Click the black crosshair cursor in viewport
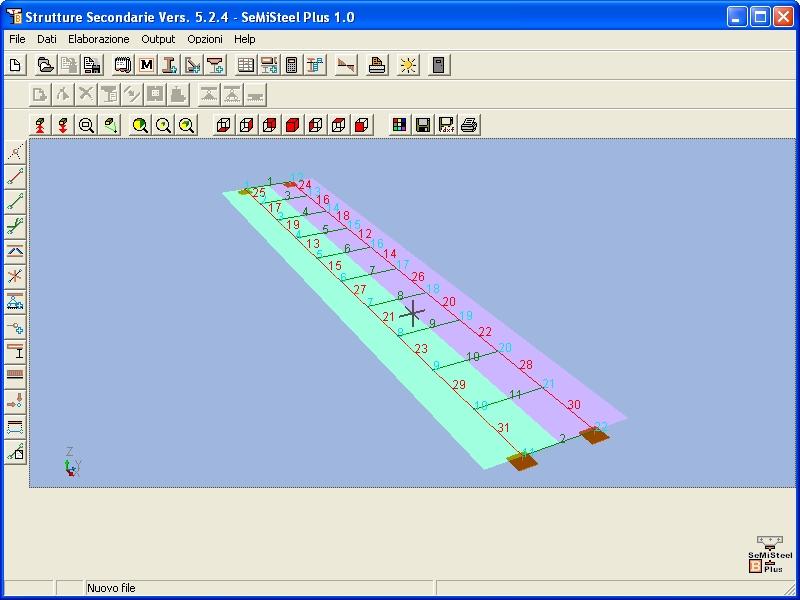Viewport: 800px width, 600px height. pos(412,312)
